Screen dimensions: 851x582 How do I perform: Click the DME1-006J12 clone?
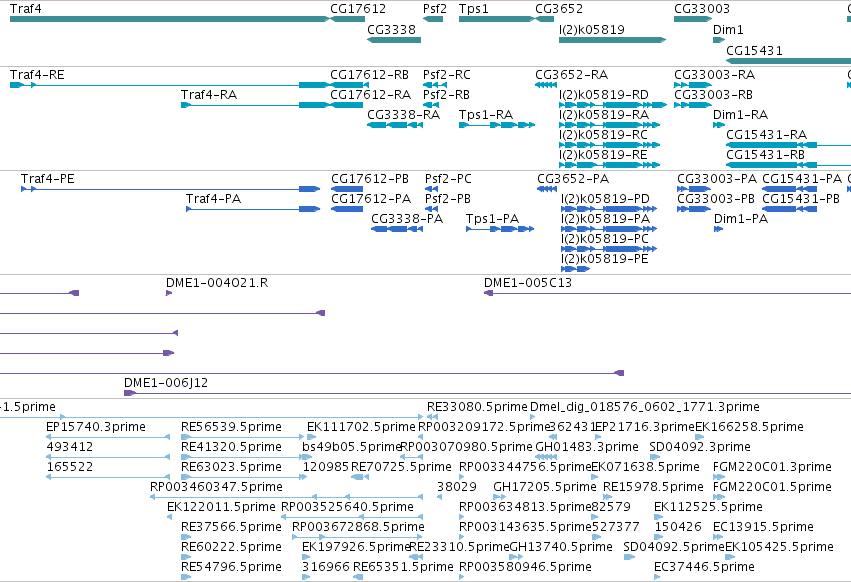(487, 393)
